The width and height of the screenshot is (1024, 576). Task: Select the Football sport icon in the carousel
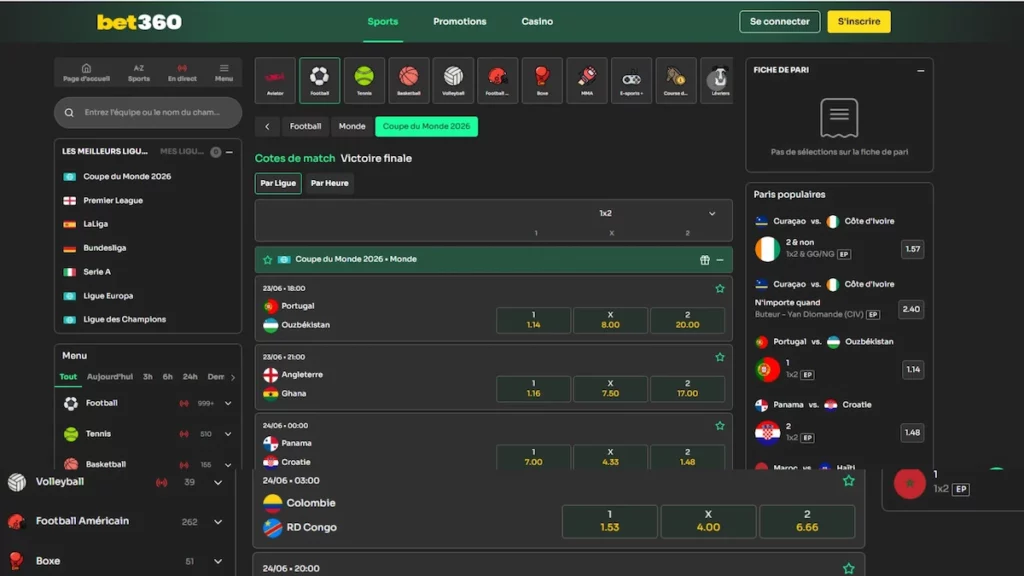tap(319, 80)
